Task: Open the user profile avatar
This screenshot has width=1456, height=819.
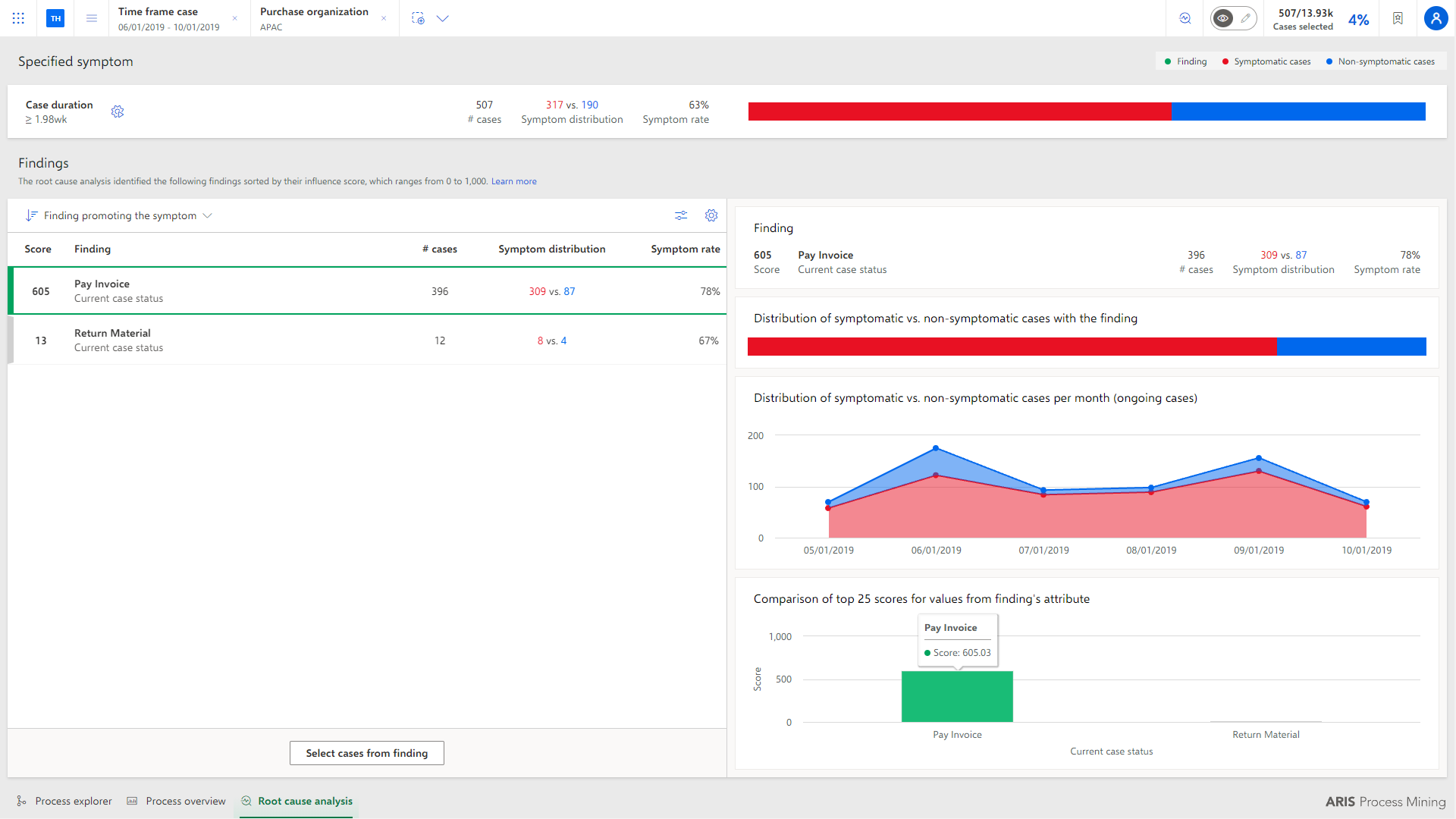Action: (1436, 18)
